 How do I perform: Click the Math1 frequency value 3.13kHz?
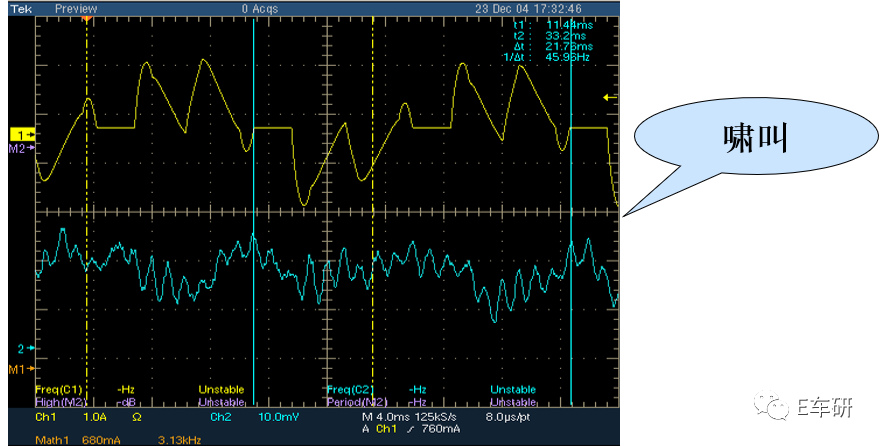pos(181,440)
